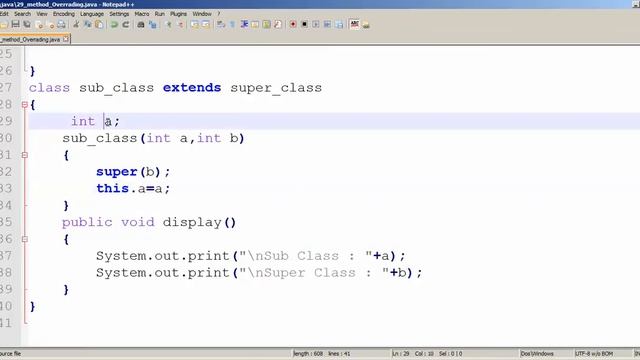Image resolution: width=640 pixels, height=360 pixels.
Task: Click the Zoom Out toolbar icon
Action: point(180,24)
